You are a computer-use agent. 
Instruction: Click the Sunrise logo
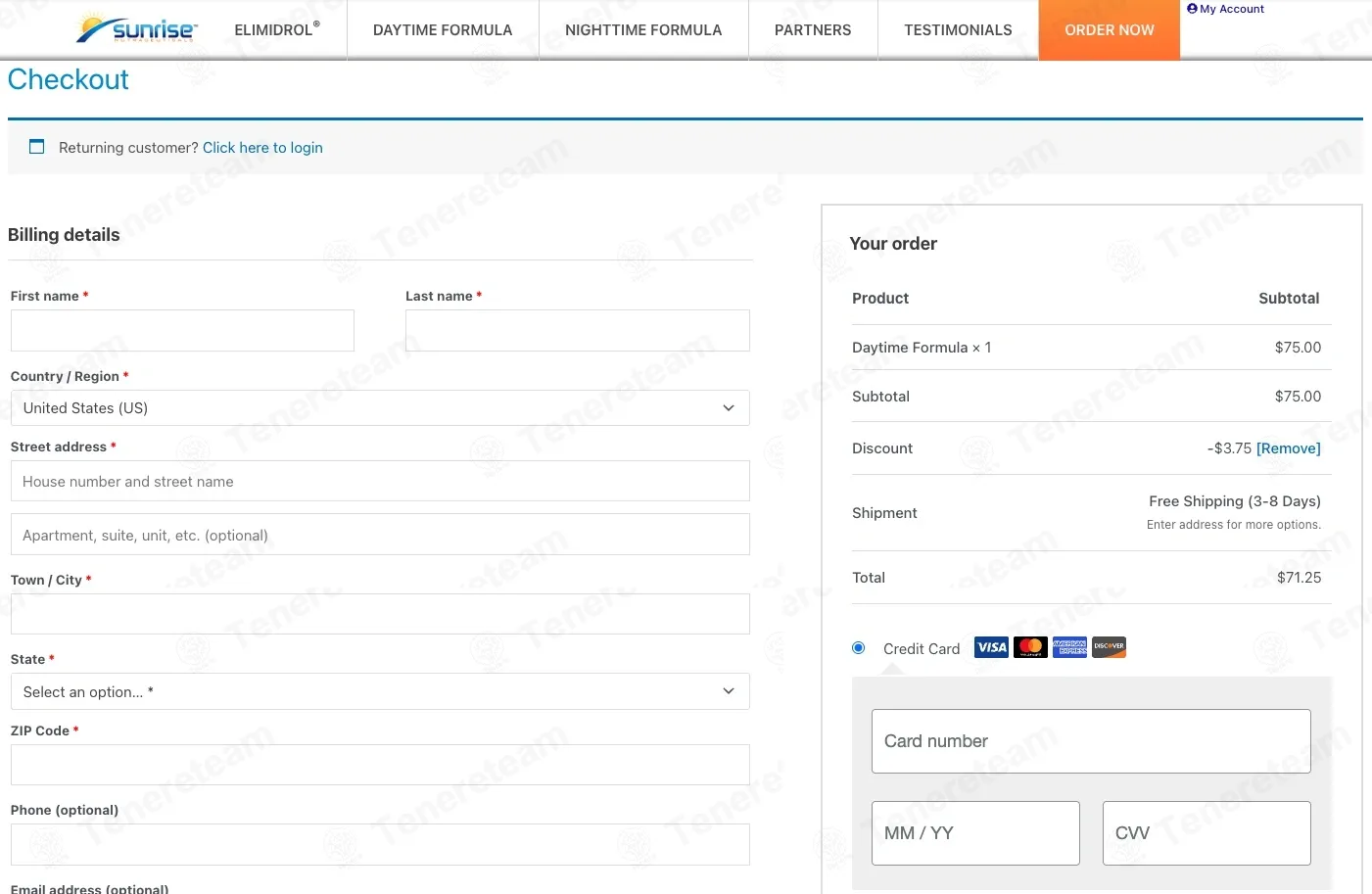pyautogui.click(x=137, y=27)
